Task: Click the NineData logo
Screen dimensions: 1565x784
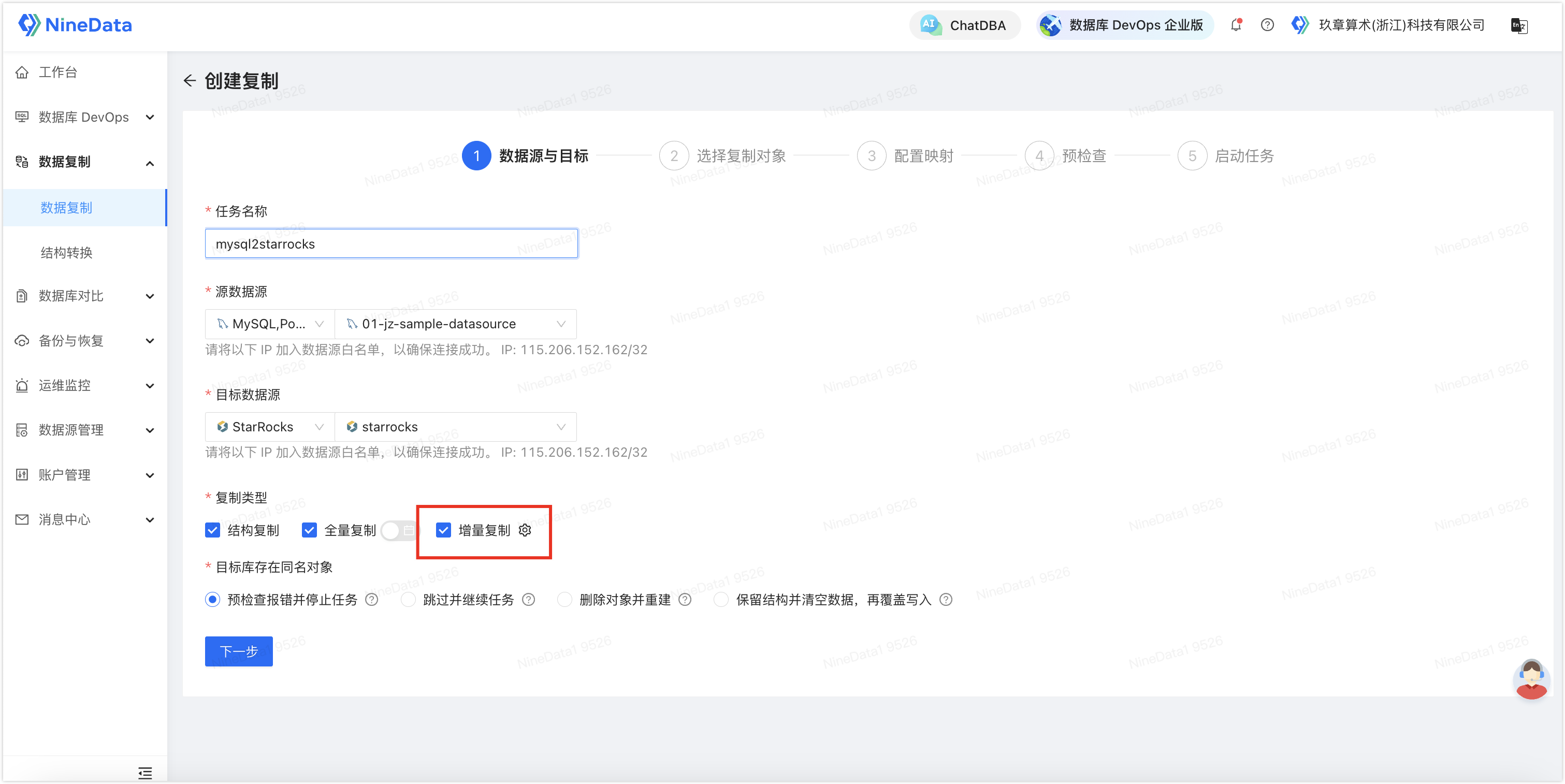Action: [75, 25]
